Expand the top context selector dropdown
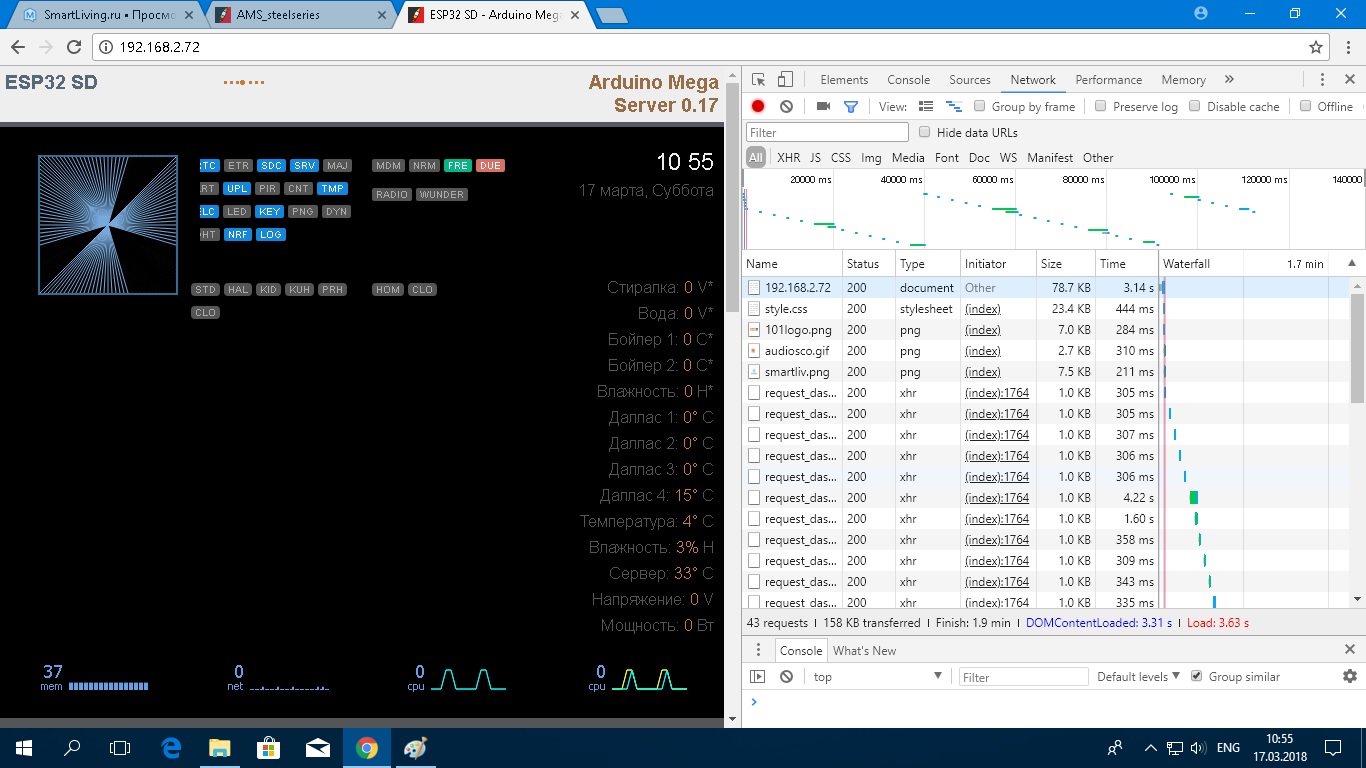The height and width of the screenshot is (768, 1366). coord(877,676)
